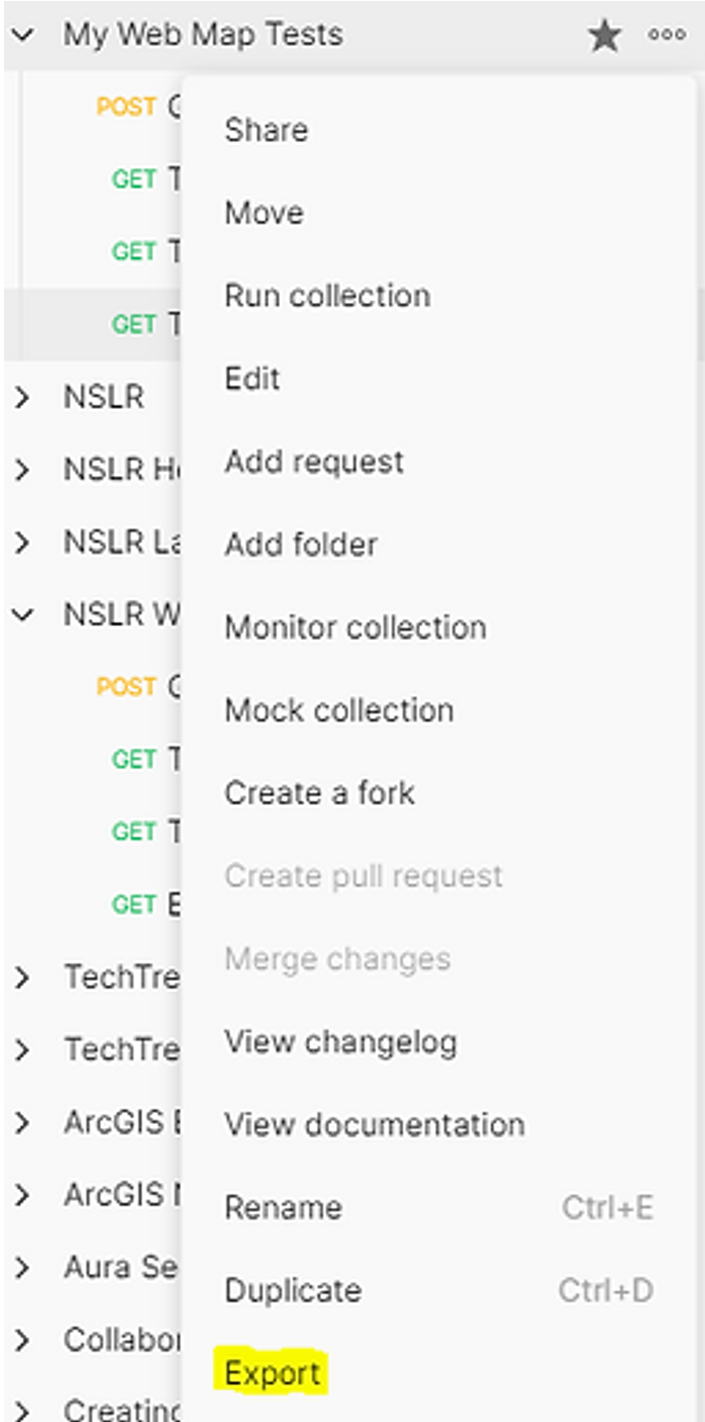
Task: Collapse the My Web Map Tests collection
Action: 22,35
